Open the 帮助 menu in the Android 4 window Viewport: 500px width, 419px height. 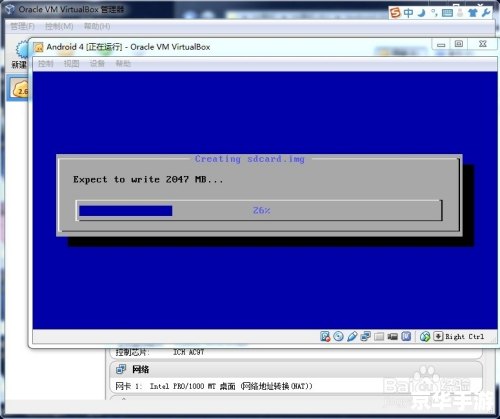(123, 63)
